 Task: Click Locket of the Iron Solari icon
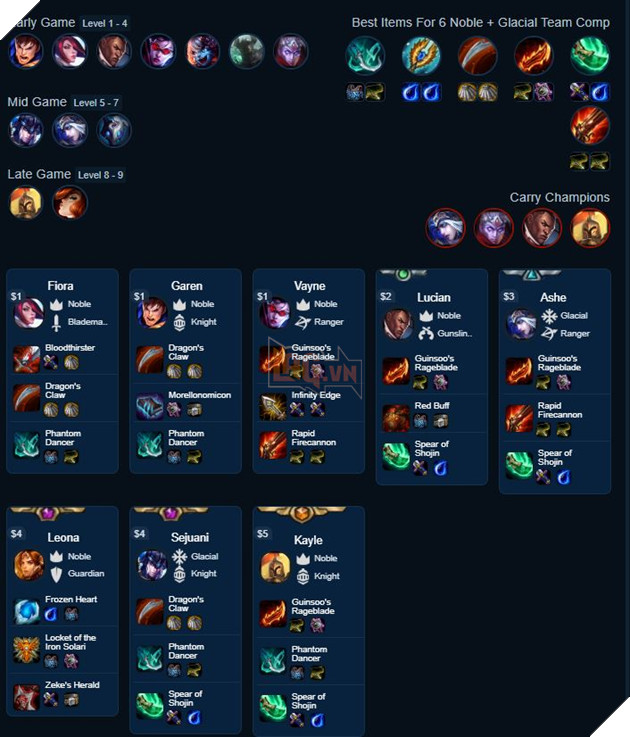point(26,649)
